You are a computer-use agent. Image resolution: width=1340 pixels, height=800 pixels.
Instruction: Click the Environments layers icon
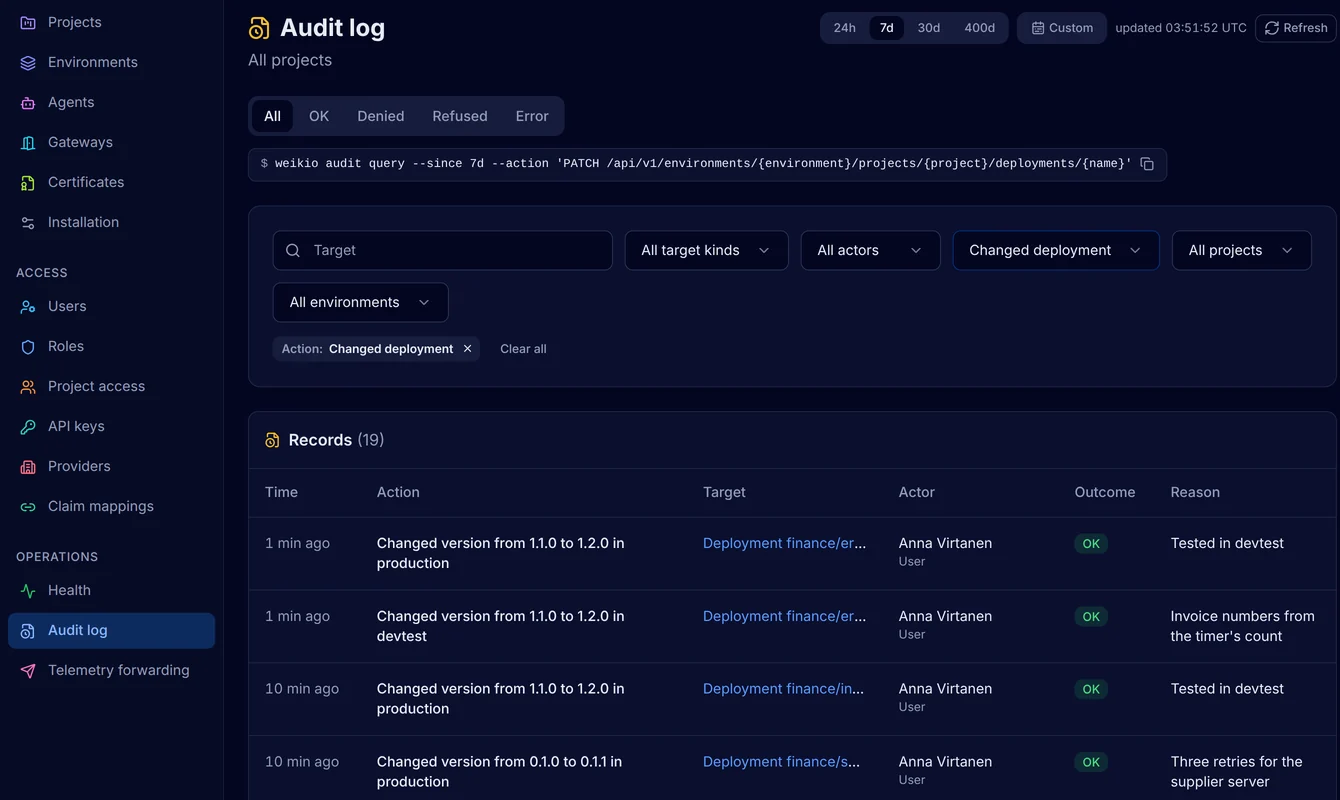coord(28,62)
